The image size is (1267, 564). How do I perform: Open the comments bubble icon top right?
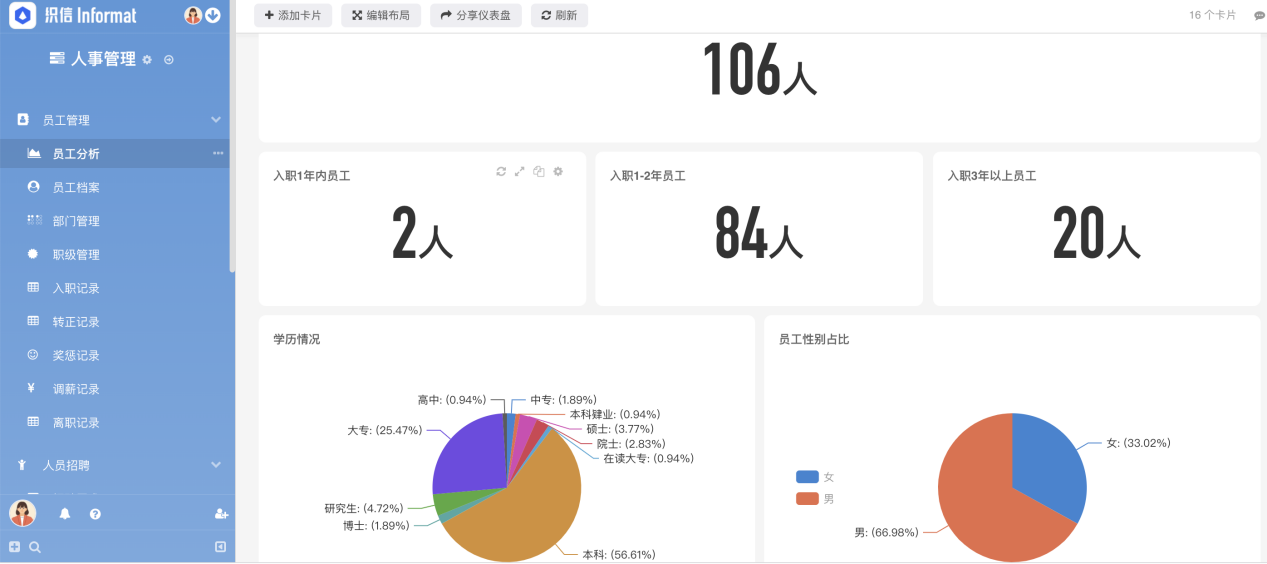(x=1259, y=16)
